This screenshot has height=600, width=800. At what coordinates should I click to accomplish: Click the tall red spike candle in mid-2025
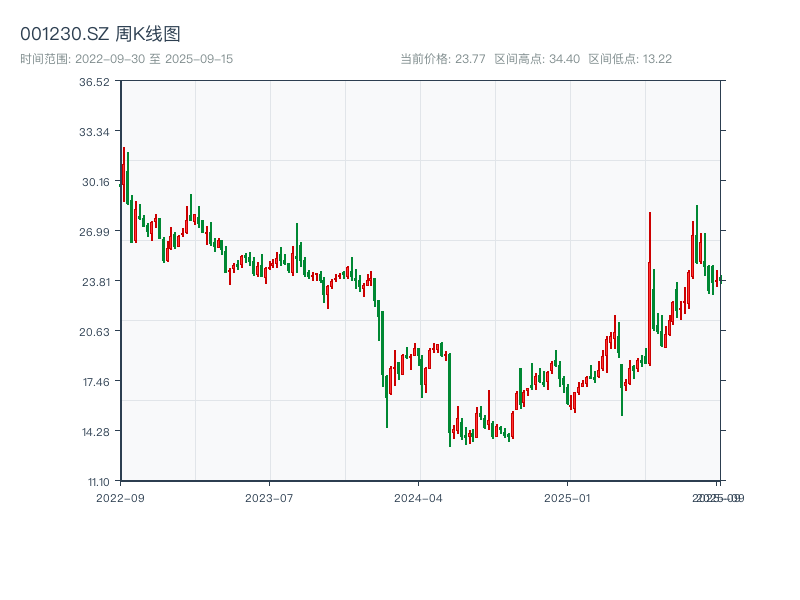click(x=649, y=290)
